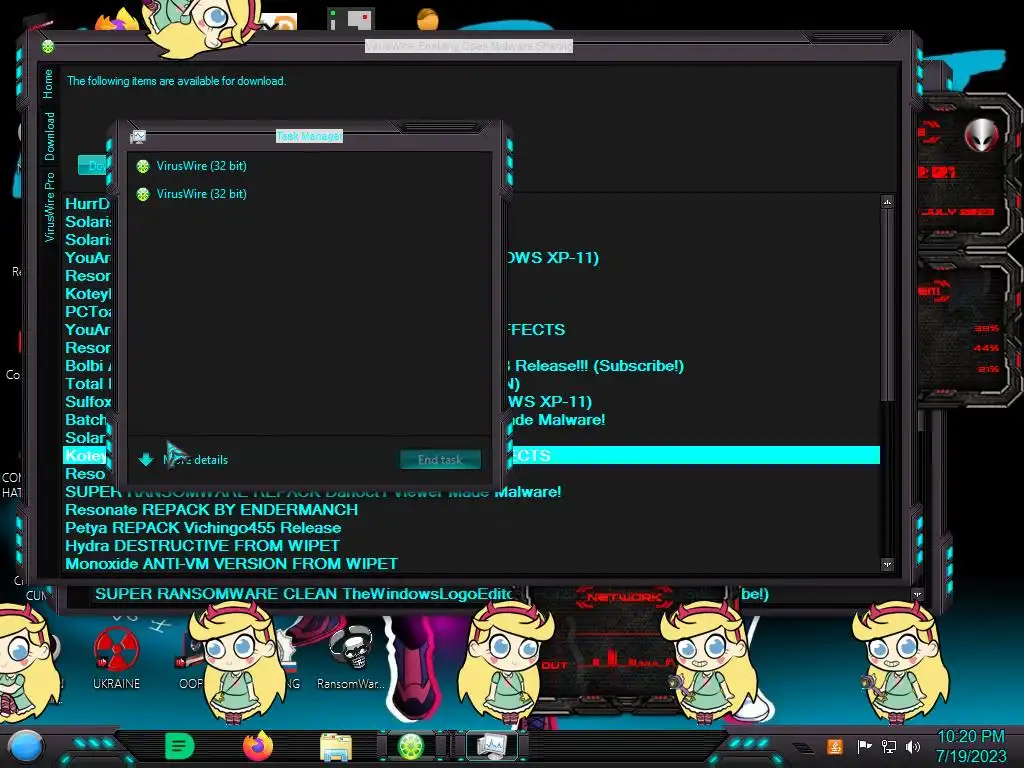Click the VirusWire list scrollbar thumb
The height and width of the screenshot is (768, 1024).
887,306
